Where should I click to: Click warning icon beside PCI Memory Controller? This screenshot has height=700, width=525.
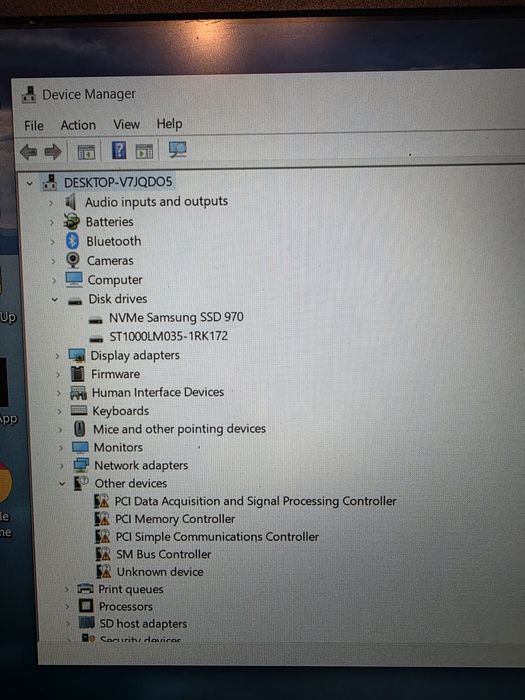(x=102, y=519)
